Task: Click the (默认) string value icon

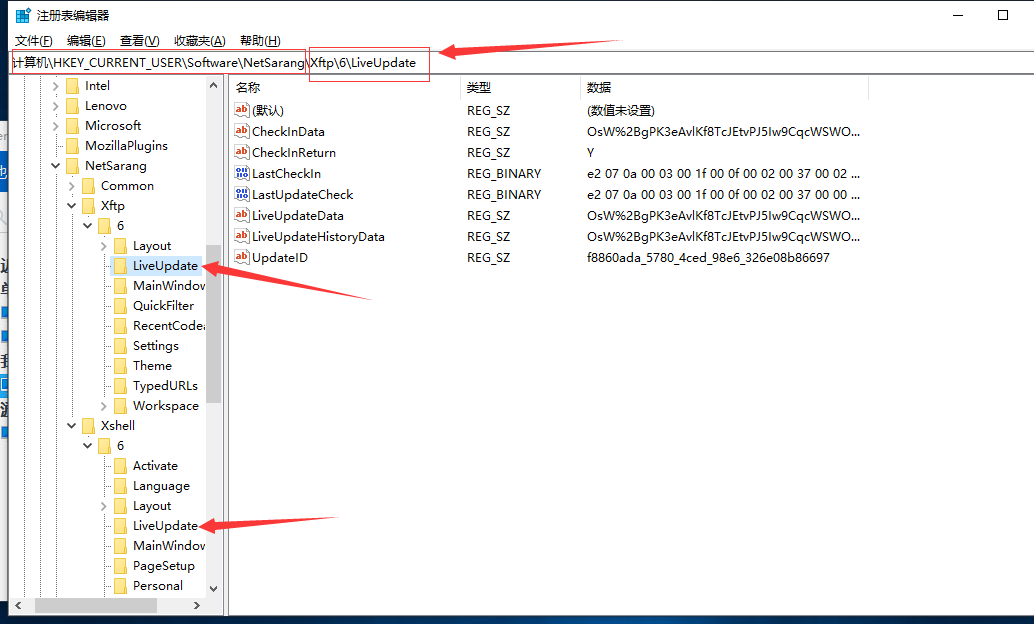Action: tap(242, 110)
